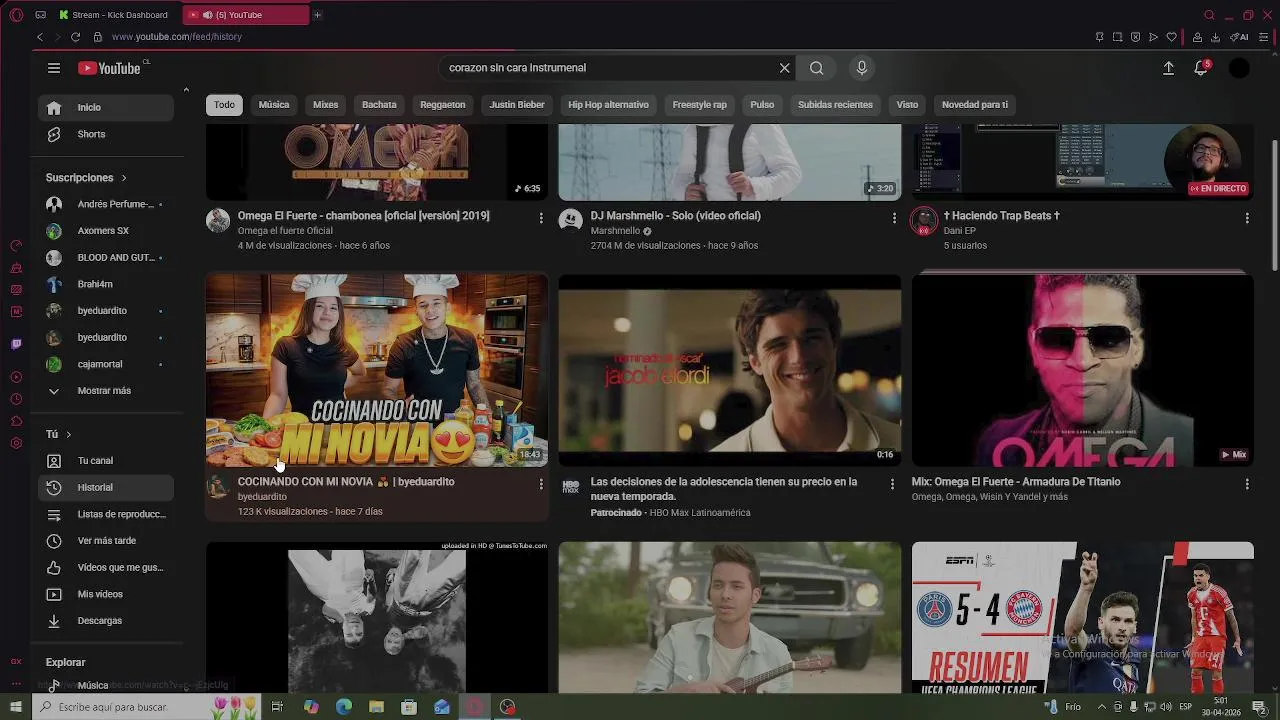The image size is (1280, 720).
Task: Open options menu for Marshmello Solo video
Action: (894, 218)
